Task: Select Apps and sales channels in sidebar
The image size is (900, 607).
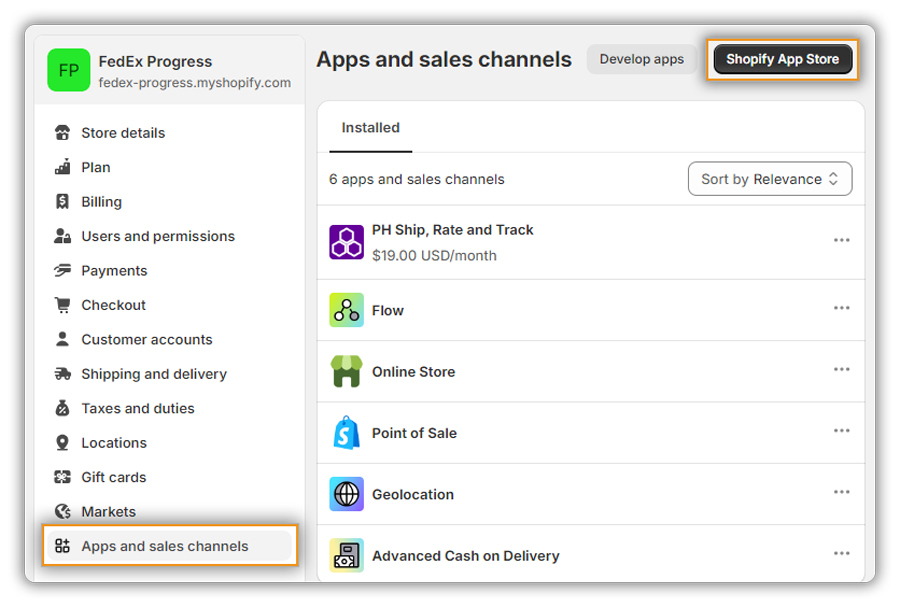Action: pyautogui.click(x=170, y=546)
